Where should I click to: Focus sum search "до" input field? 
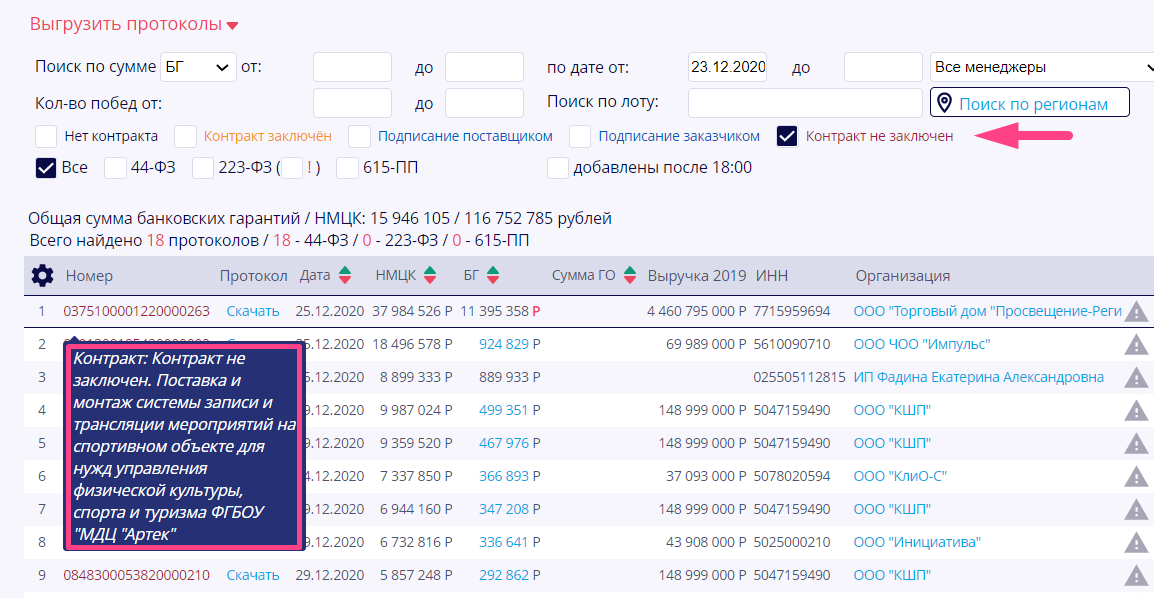[x=484, y=67]
